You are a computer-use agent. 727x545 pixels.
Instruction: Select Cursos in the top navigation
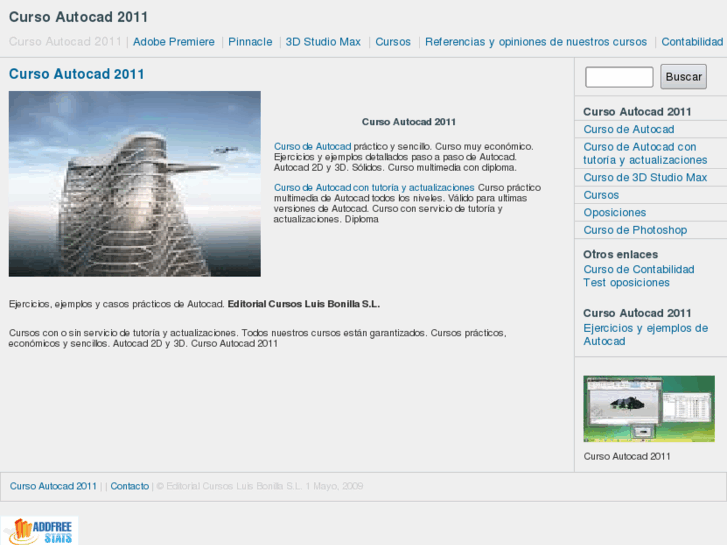[x=393, y=42]
